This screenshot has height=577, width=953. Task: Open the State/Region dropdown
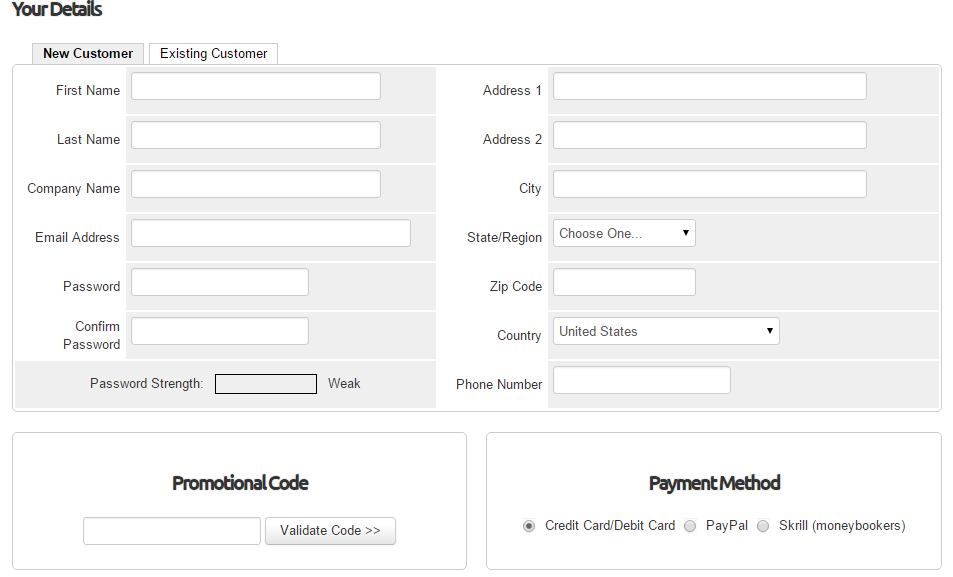click(624, 233)
